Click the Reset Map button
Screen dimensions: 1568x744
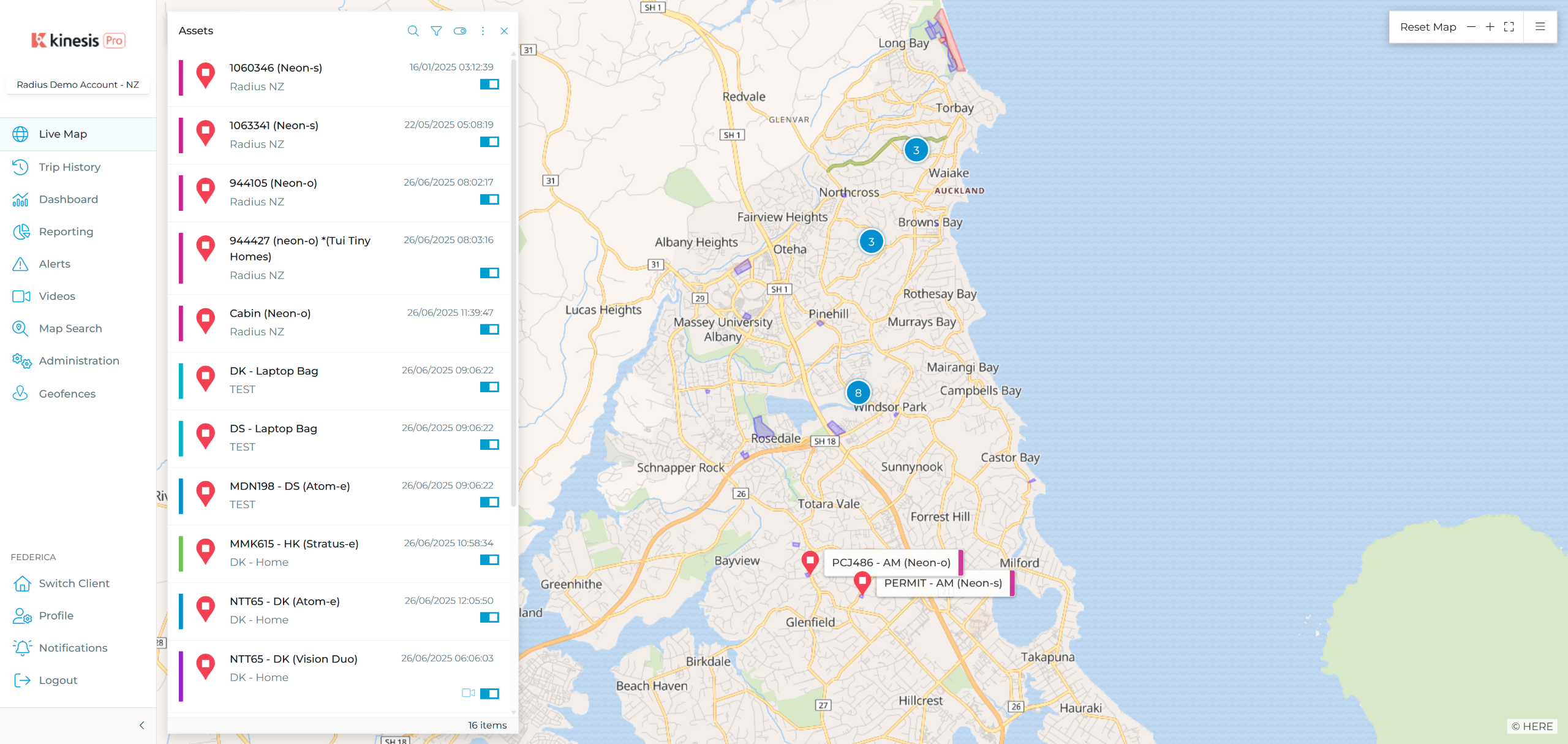1428,27
